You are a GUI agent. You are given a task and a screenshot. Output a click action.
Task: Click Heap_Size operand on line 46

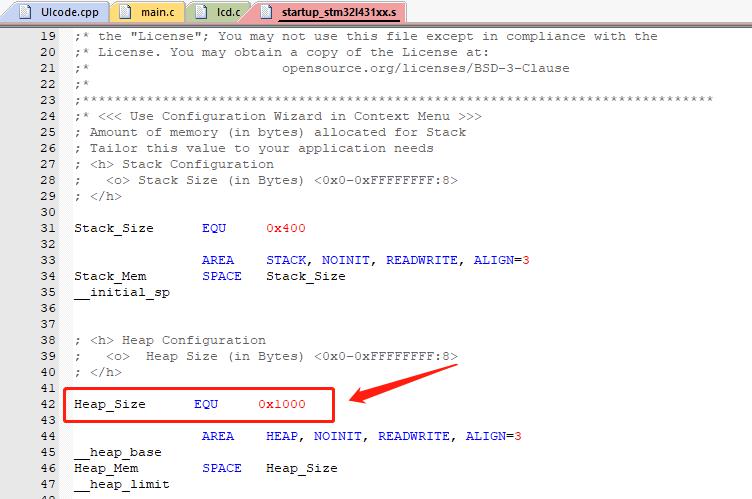point(302,468)
